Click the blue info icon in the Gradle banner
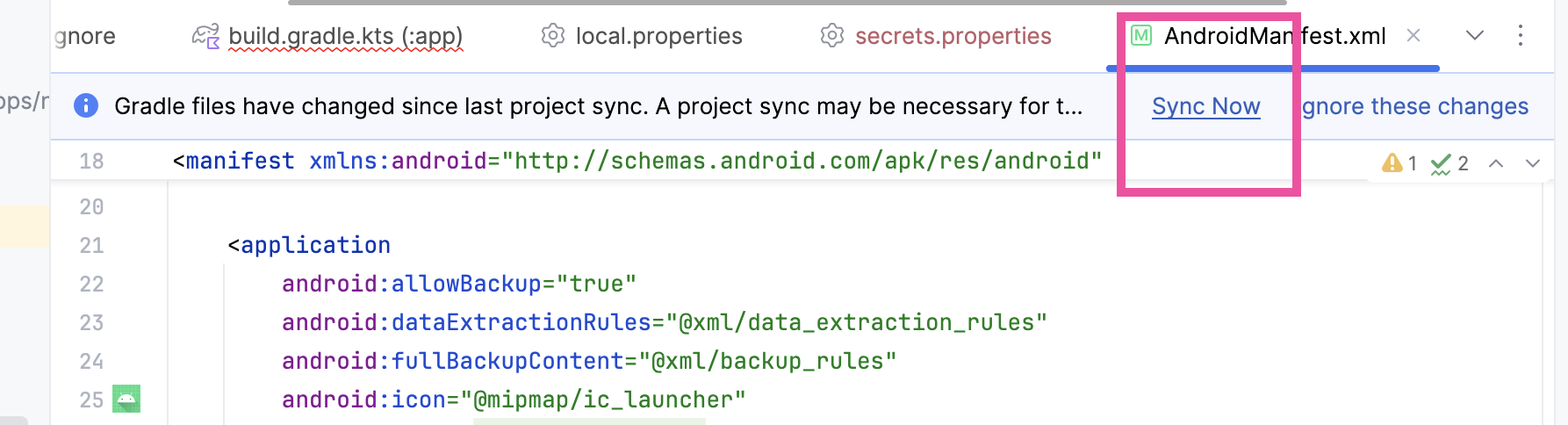 (x=86, y=106)
